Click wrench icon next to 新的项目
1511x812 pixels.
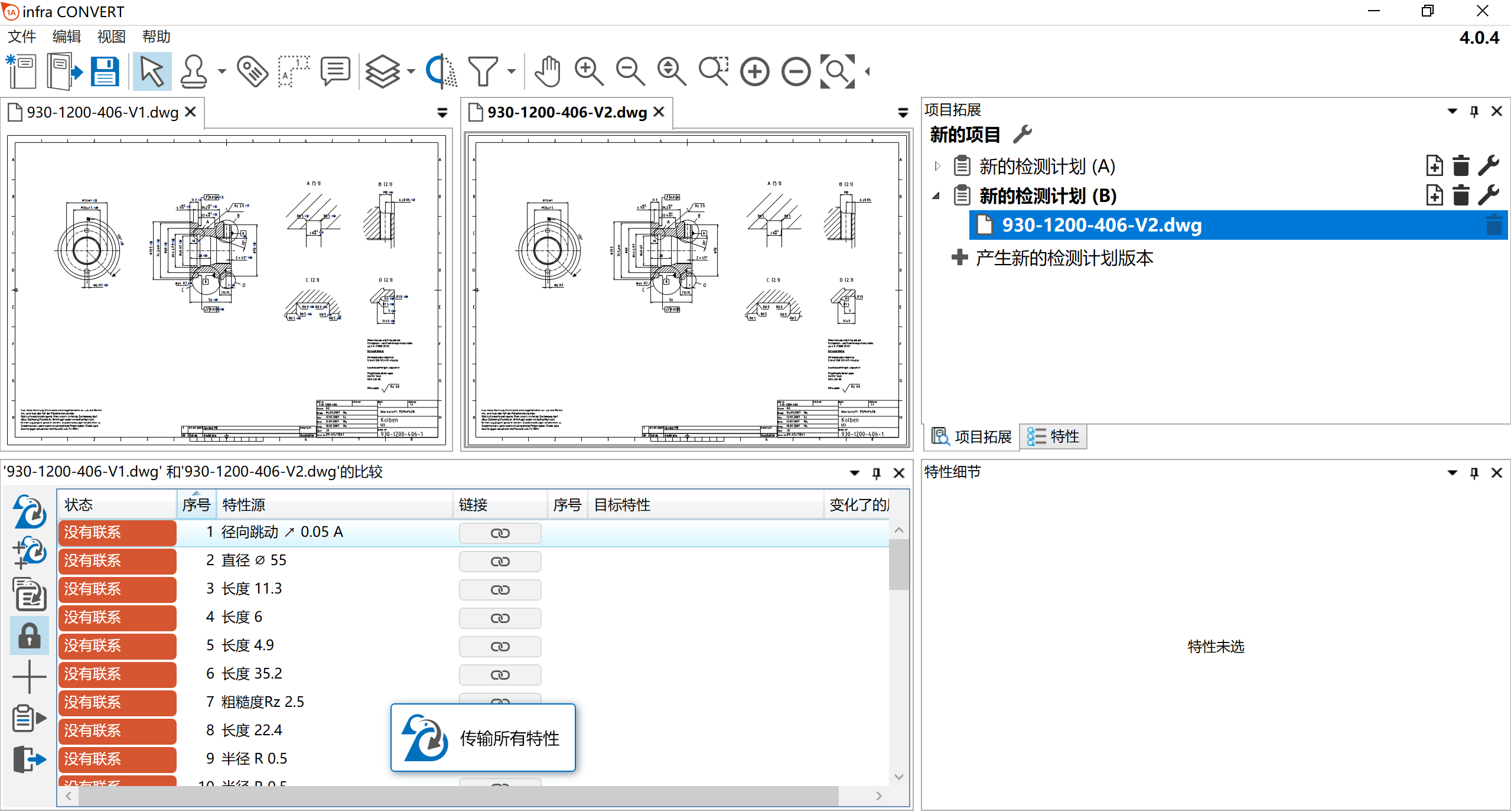tap(1022, 134)
